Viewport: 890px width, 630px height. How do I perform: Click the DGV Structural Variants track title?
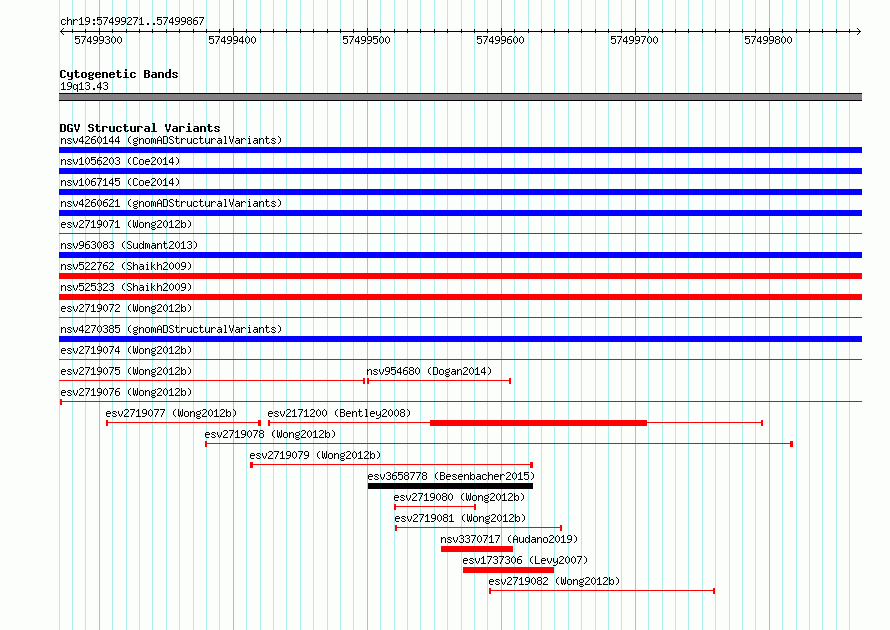point(140,128)
